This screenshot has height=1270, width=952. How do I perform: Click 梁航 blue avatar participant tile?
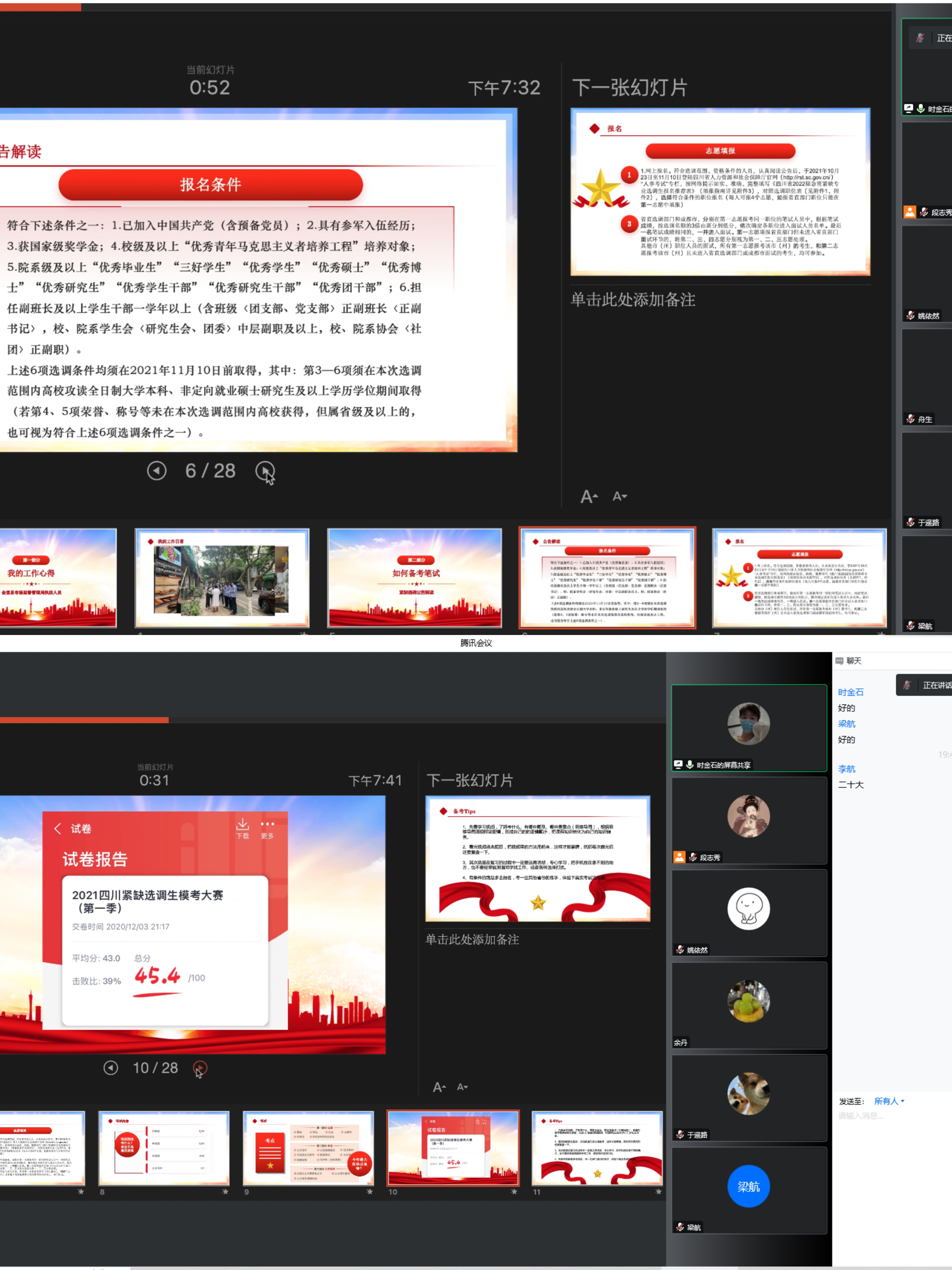pos(748,1186)
